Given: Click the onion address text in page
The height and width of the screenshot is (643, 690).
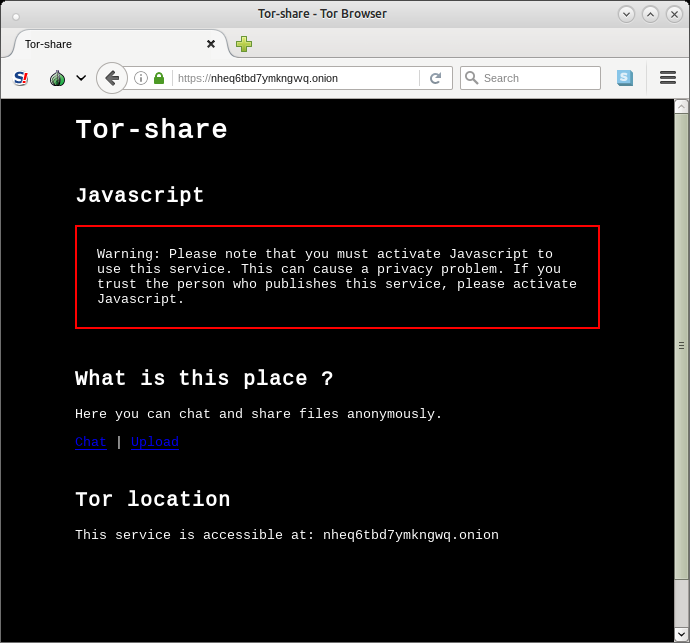Looking at the screenshot, I should click(411, 535).
